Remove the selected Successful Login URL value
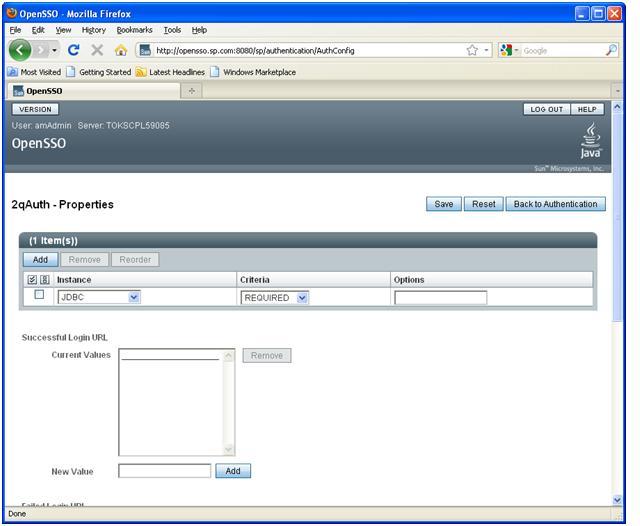 pos(267,355)
